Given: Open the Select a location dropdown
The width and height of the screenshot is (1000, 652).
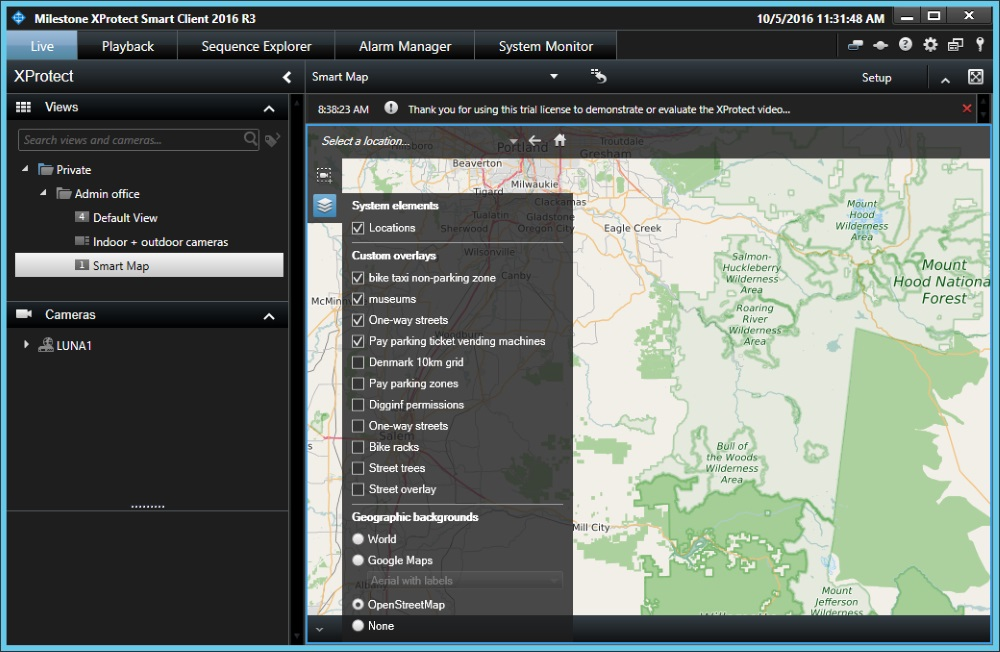Looking at the screenshot, I should point(513,141).
